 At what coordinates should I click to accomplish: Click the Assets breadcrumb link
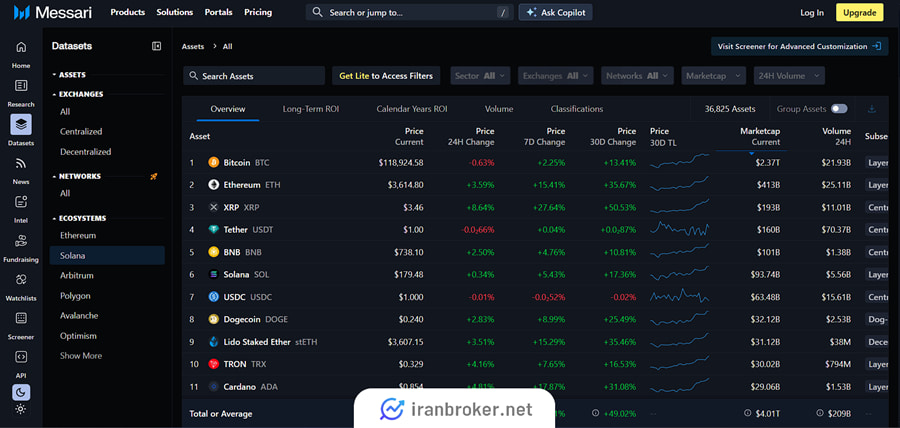(x=193, y=46)
